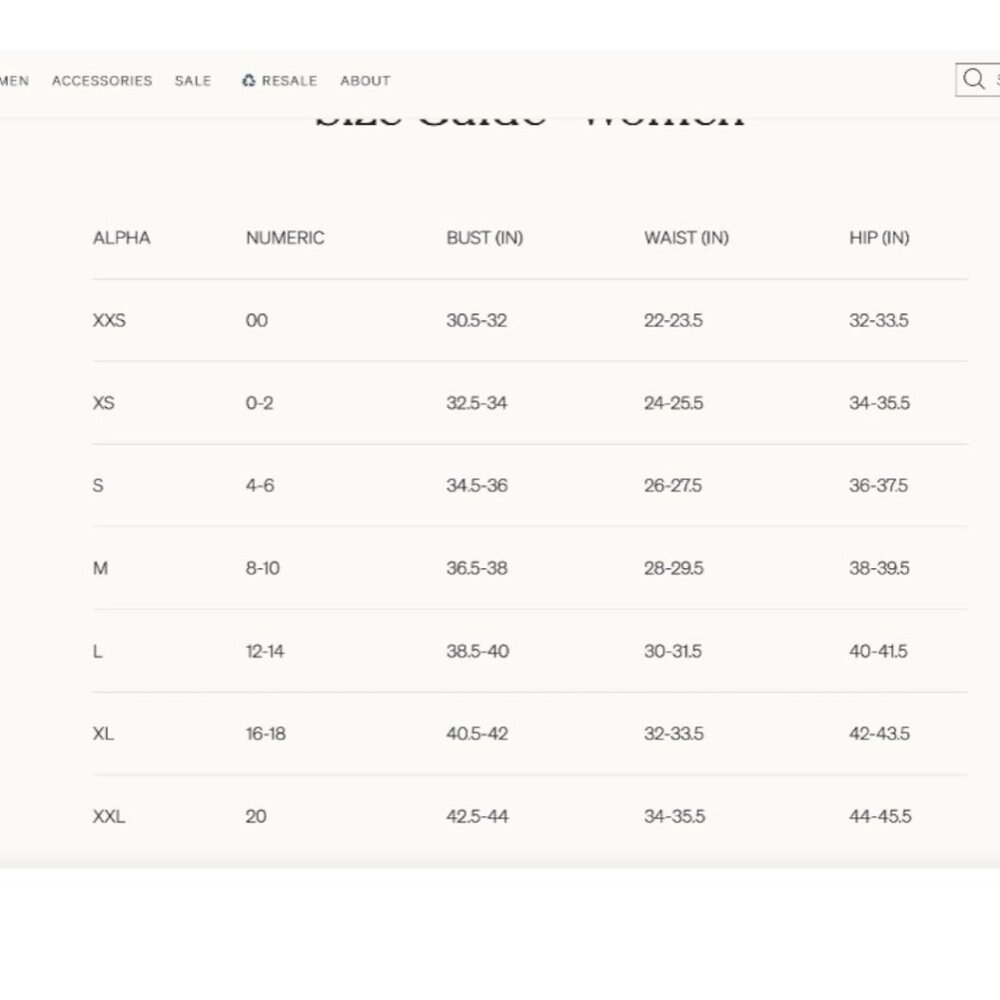Visit the About page

pos(365,81)
